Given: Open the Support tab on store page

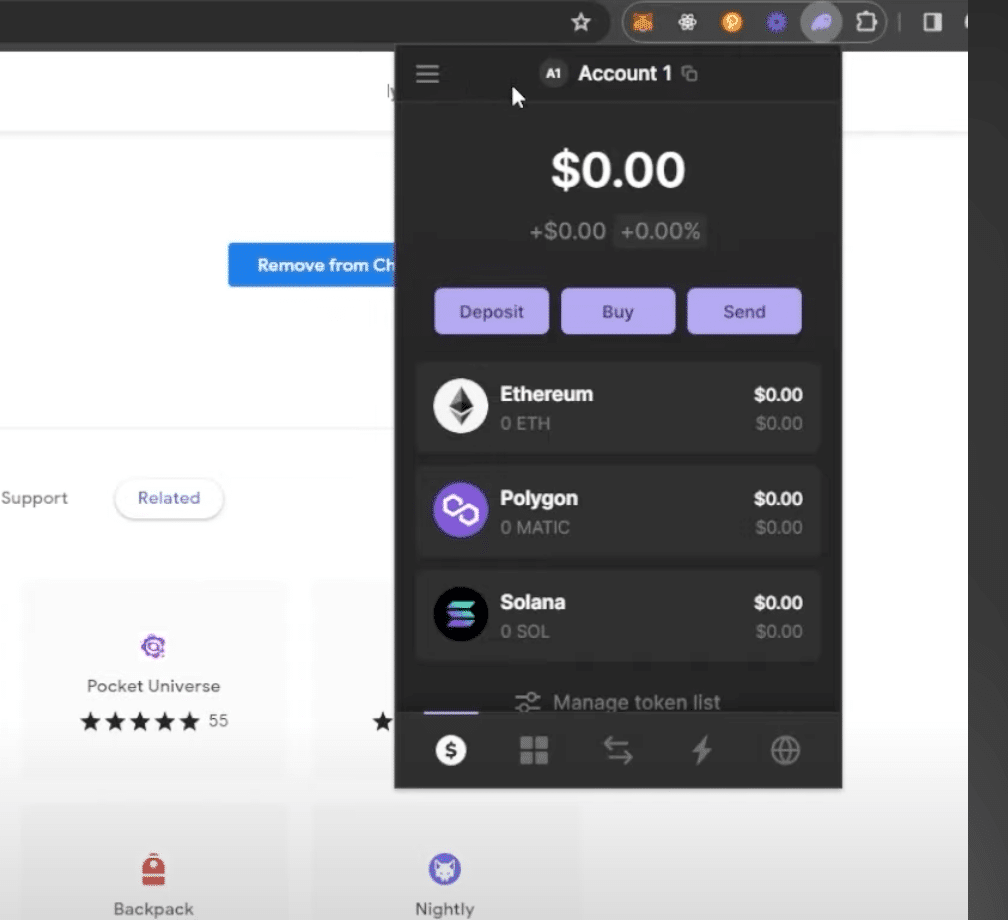Looking at the screenshot, I should (x=34, y=498).
